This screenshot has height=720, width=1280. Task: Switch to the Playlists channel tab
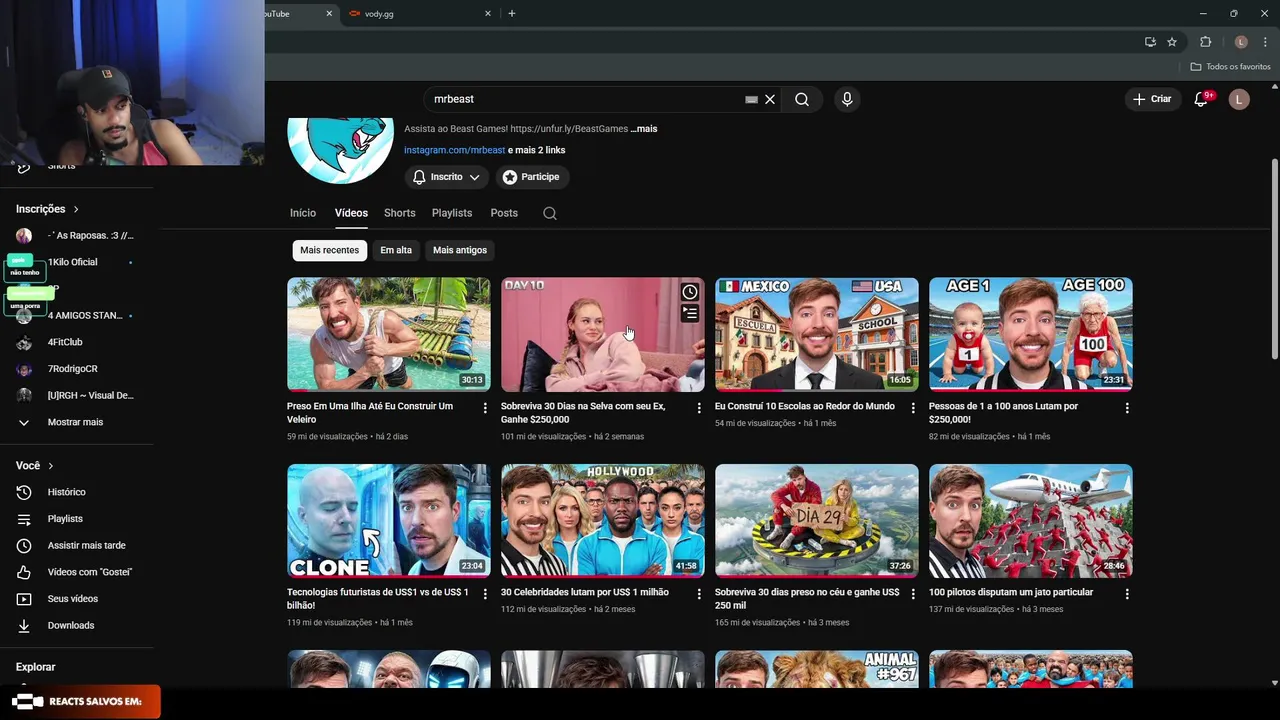[x=452, y=213]
